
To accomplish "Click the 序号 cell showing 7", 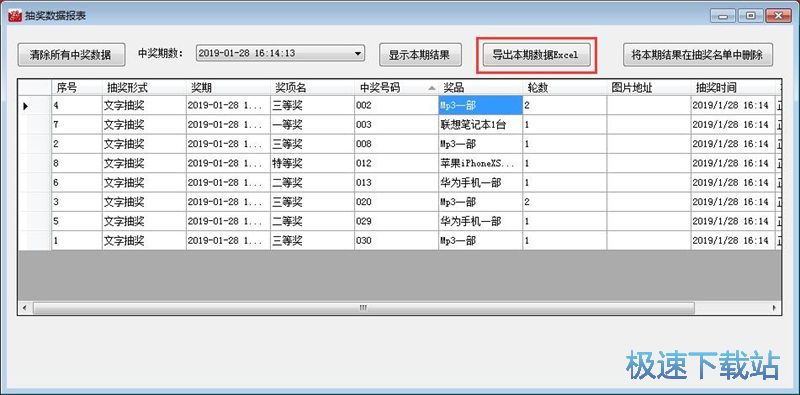I will pyautogui.click(x=77, y=125).
